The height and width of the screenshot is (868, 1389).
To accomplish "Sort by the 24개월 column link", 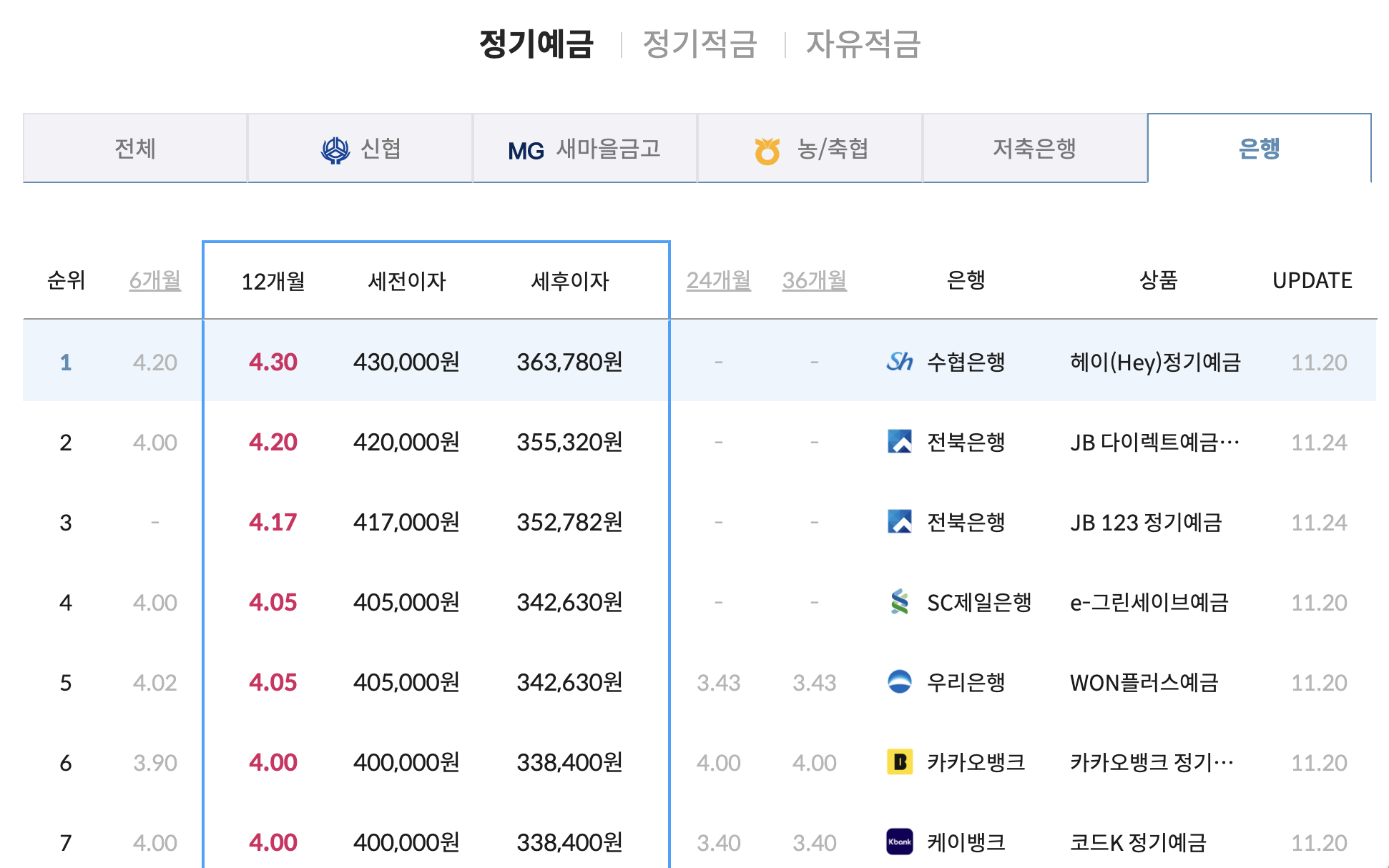I will tap(718, 280).
